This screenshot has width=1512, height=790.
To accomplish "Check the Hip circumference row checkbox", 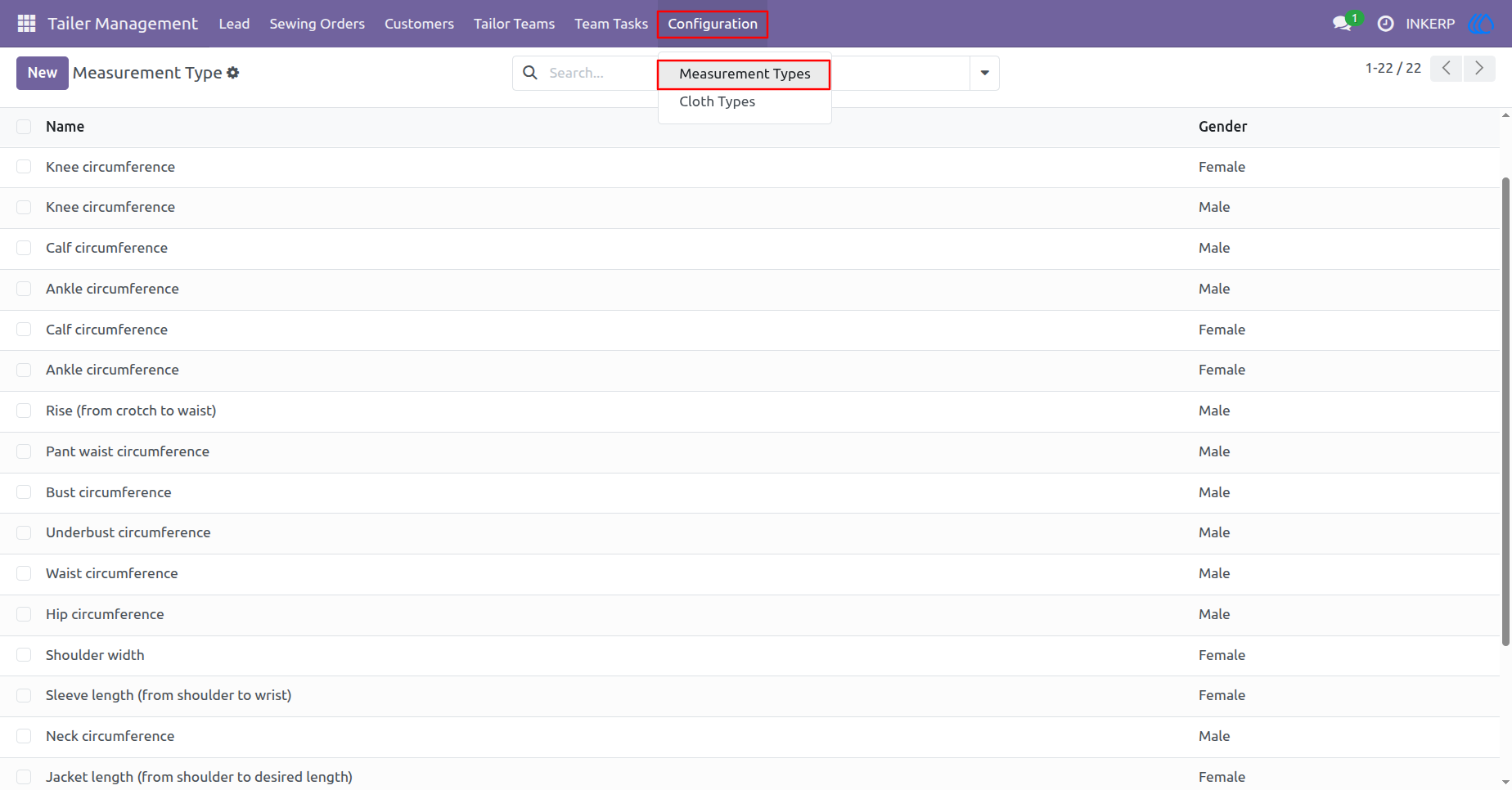I will [x=24, y=614].
